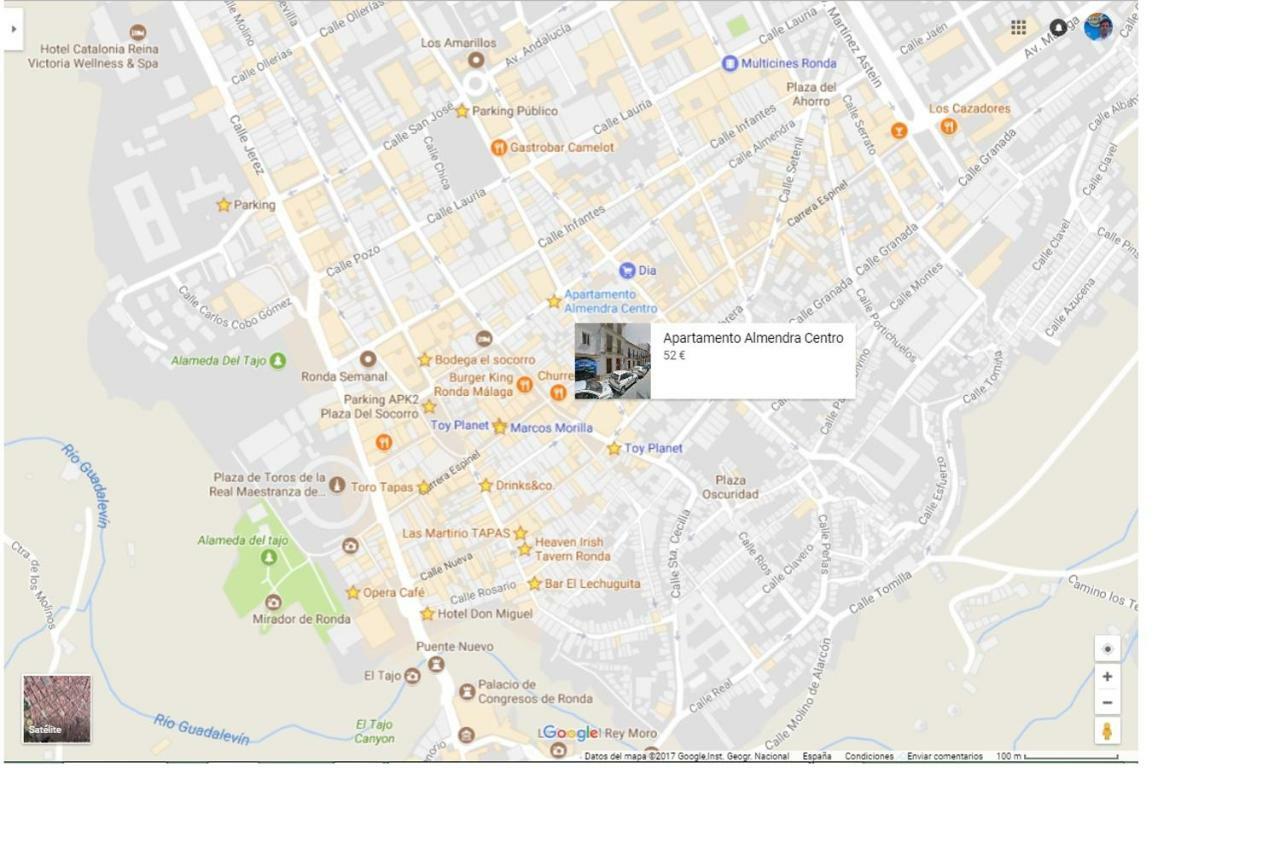1280x855 pixels.
Task: Select the Marcos Morilla star marker
Action: point(499,427)
